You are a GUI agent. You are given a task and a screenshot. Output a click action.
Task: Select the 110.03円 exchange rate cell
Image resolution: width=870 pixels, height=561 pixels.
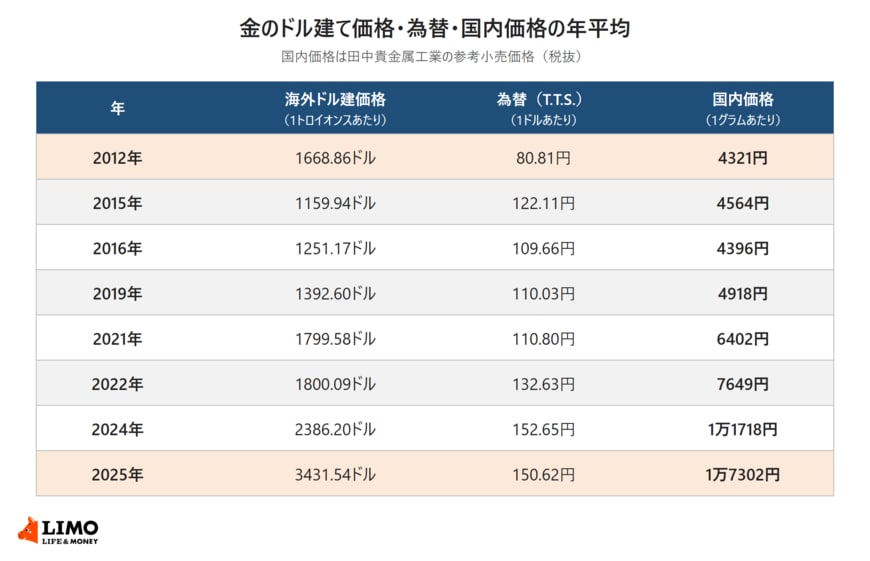pos(543,294)
